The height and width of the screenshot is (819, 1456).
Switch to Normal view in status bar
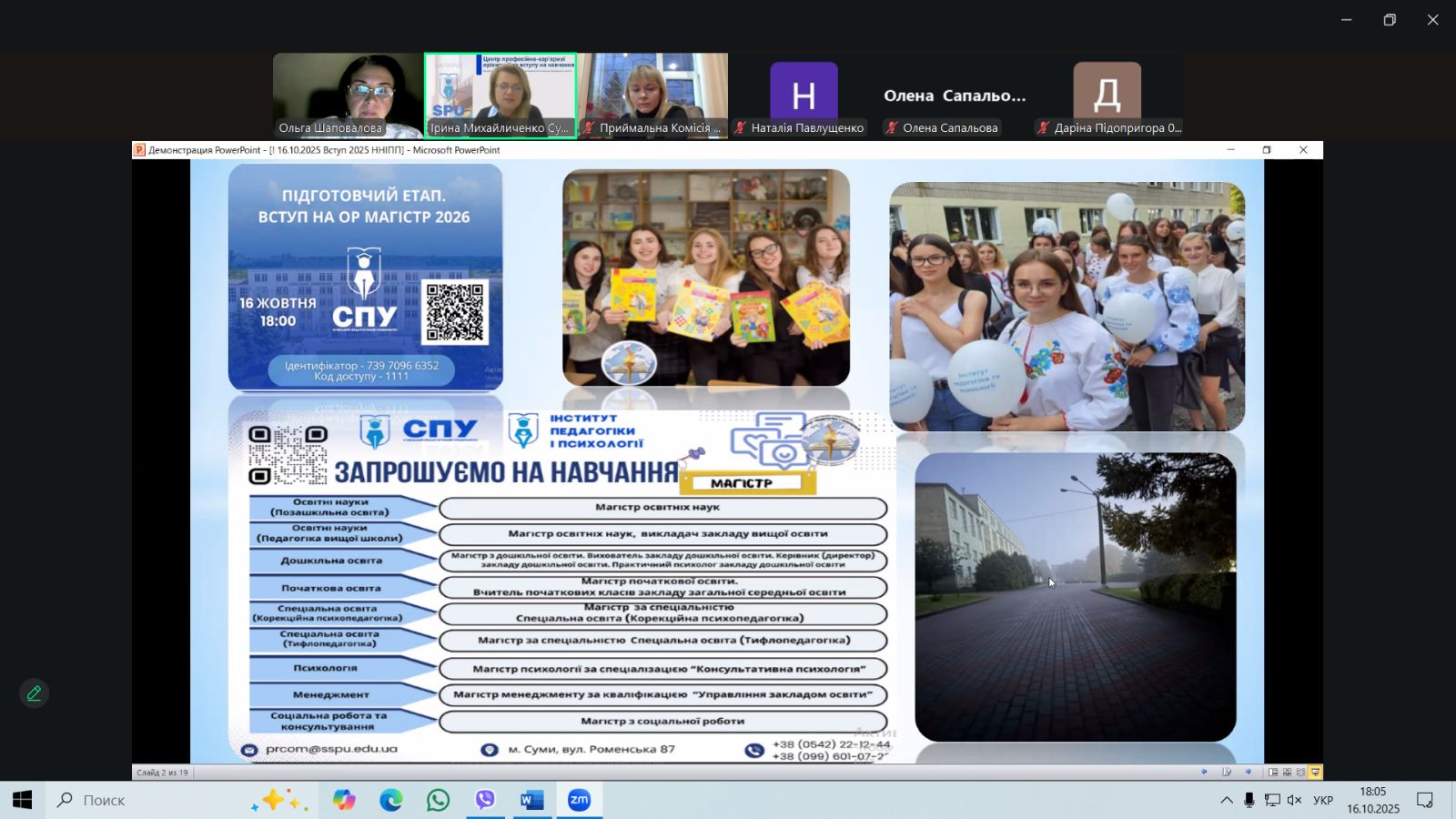tap(1273, 772)
